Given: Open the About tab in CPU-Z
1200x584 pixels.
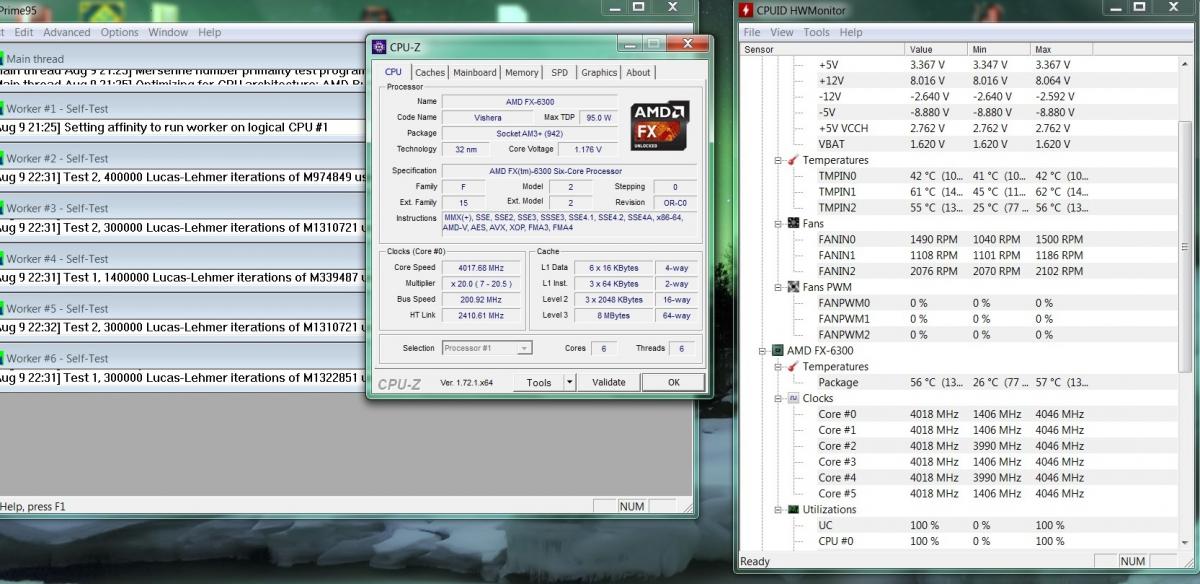Looking at the screenshot, I should [638, 72].
